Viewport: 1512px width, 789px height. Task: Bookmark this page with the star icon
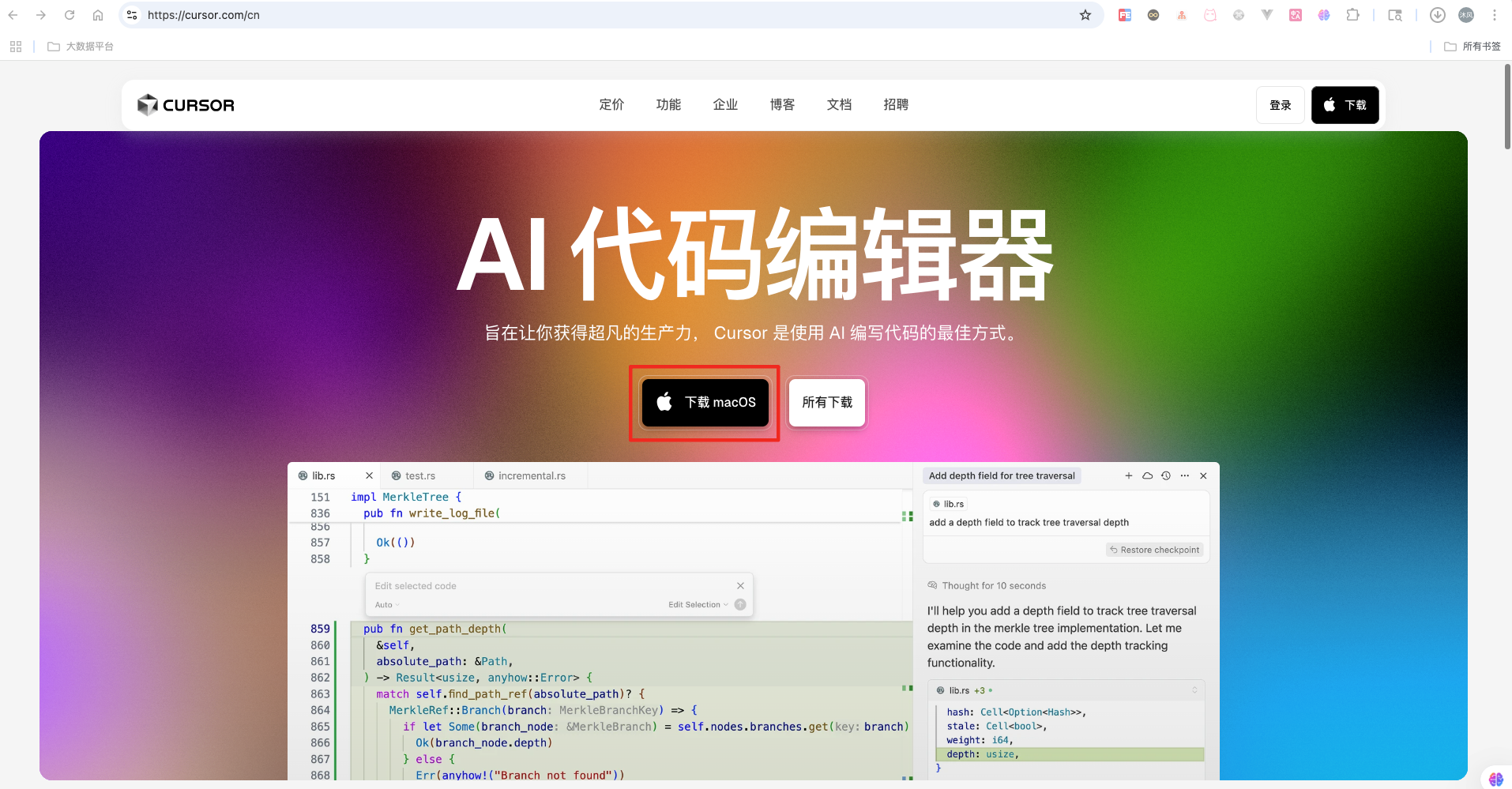[x=1085, y=15]
